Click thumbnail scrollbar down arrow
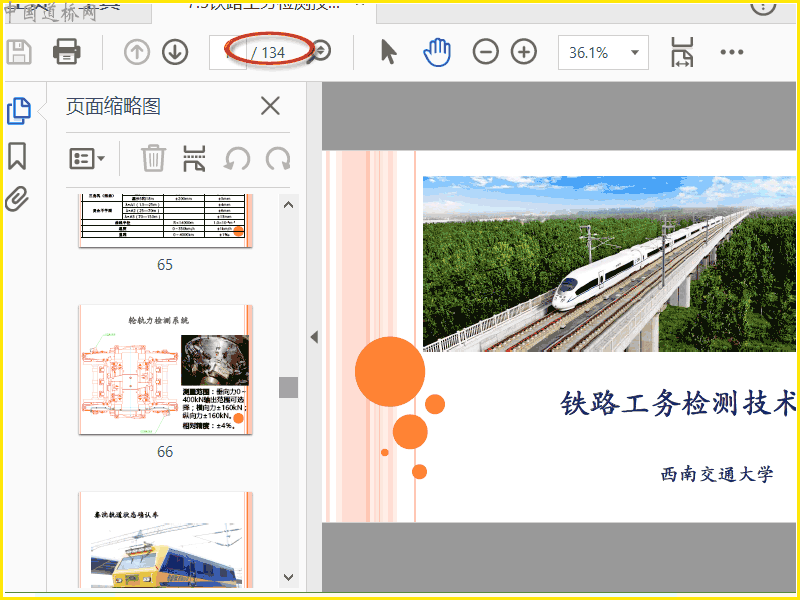Screen dimensions: 800x600 tap(288, 577)
